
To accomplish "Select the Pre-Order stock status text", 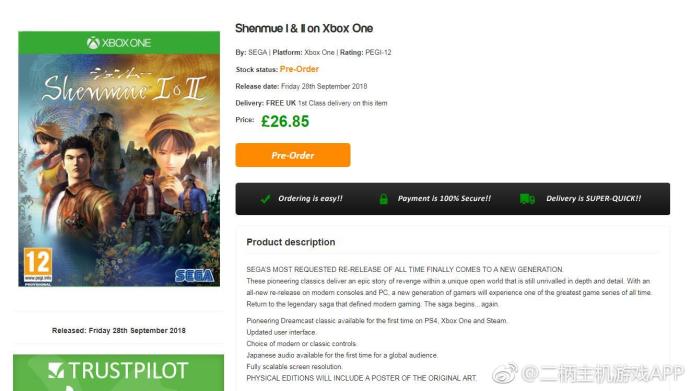I will pyautogui.click(x=299, y=69).
